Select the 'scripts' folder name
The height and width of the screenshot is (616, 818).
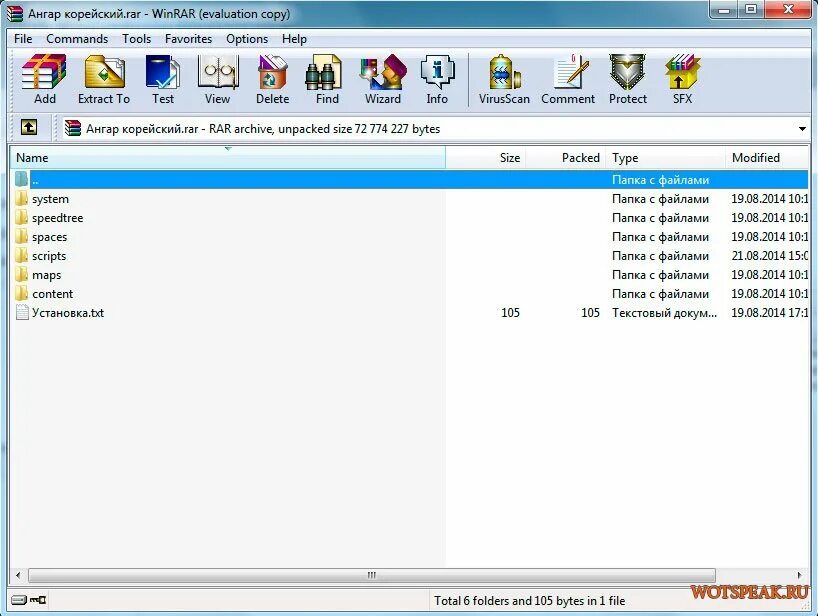49,256
